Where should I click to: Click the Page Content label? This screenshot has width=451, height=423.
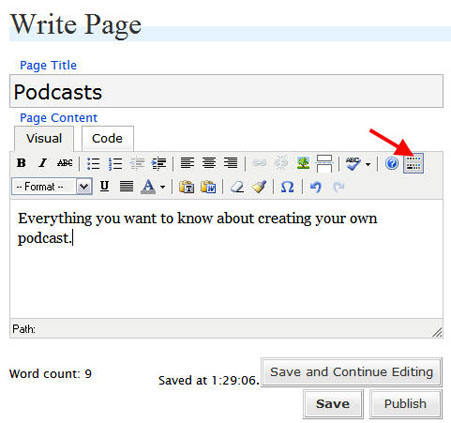click(59, 118)
